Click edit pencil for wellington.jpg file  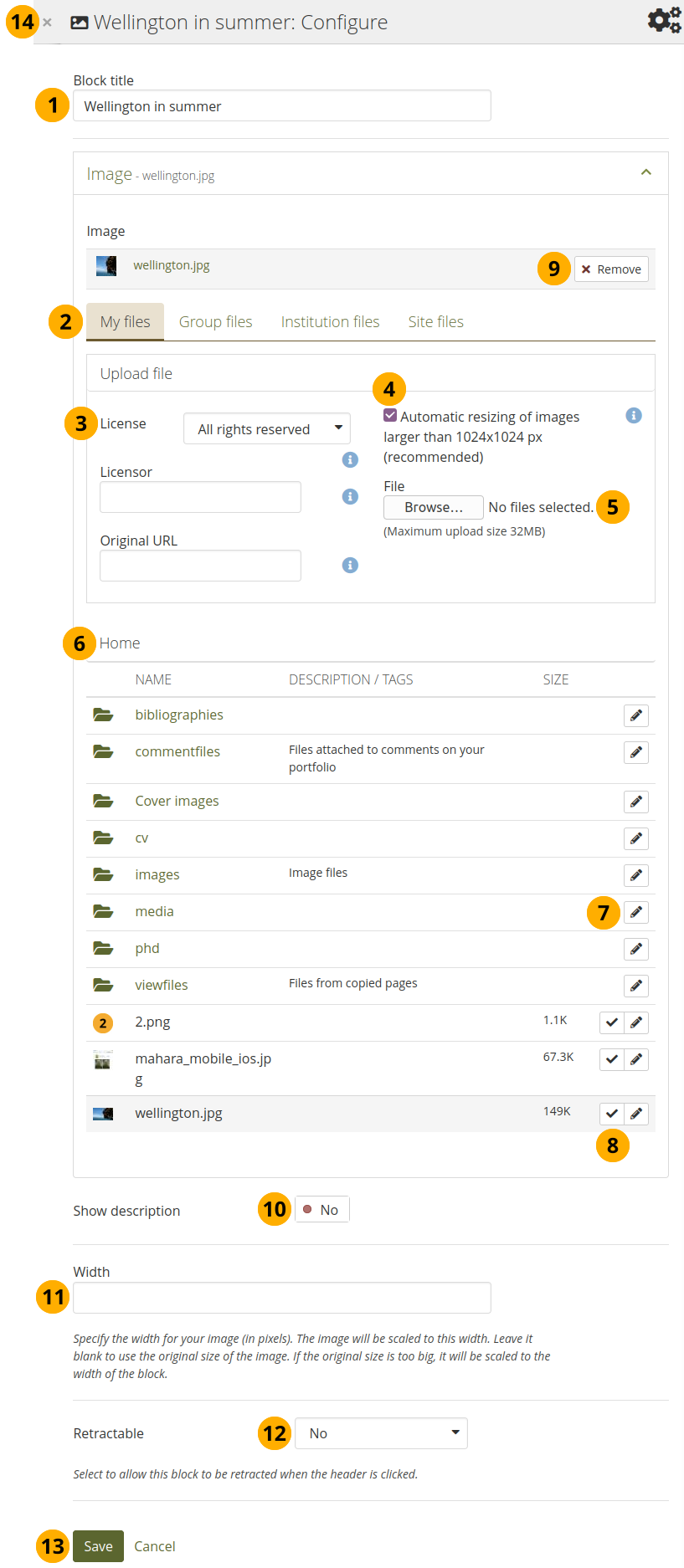point(636,1114)
